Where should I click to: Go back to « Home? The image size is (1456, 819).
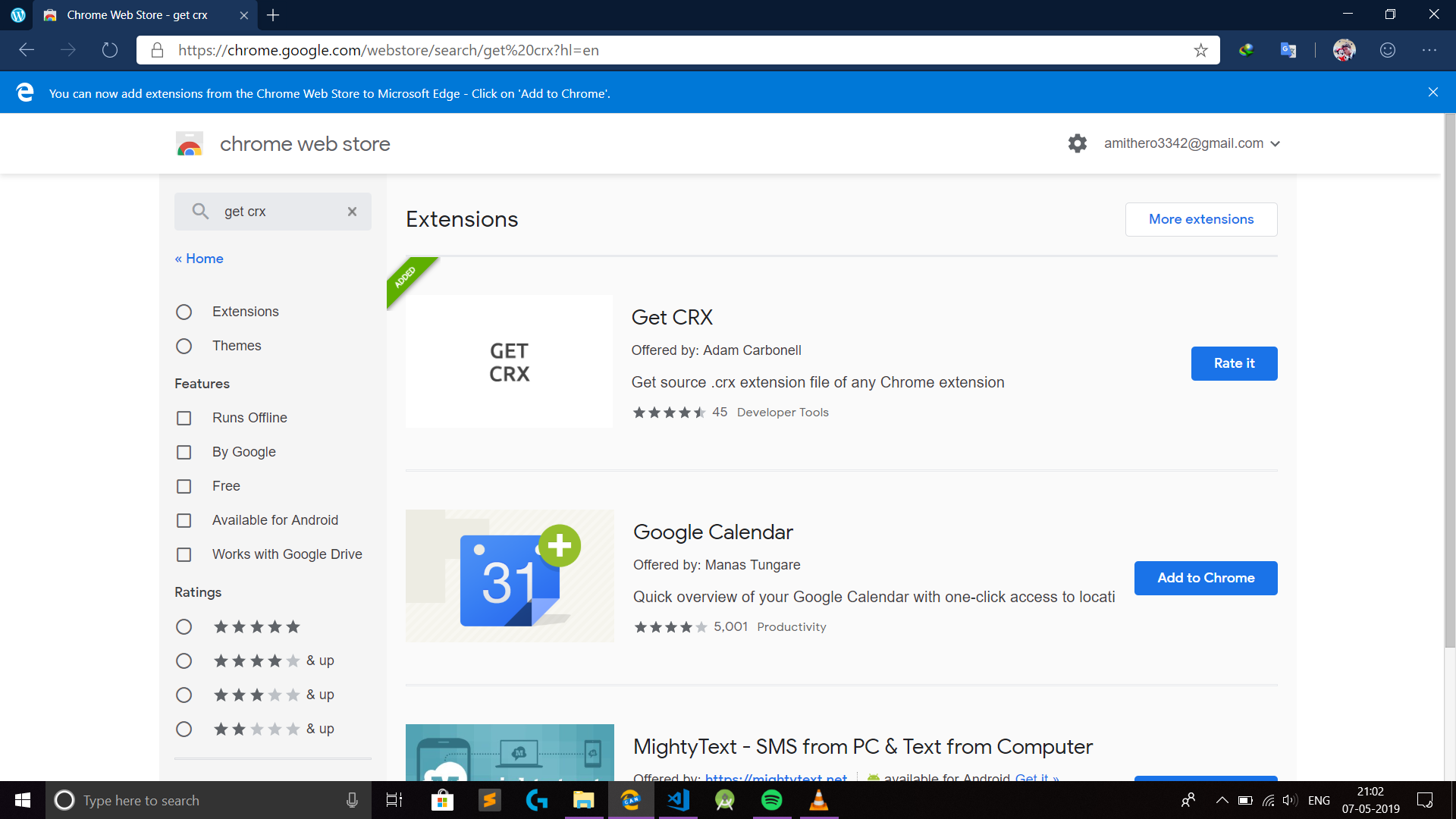coord(199,259)
